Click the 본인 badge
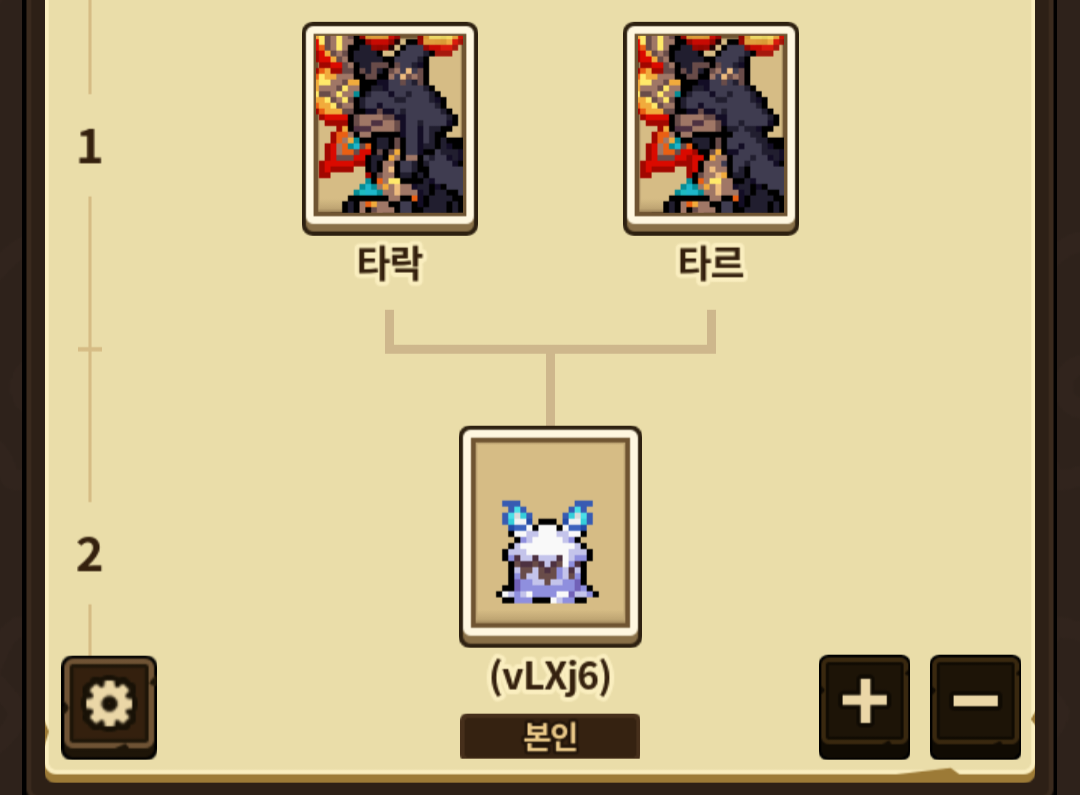This screenshot has height=795, width=1080. click(x=550, y=736)
